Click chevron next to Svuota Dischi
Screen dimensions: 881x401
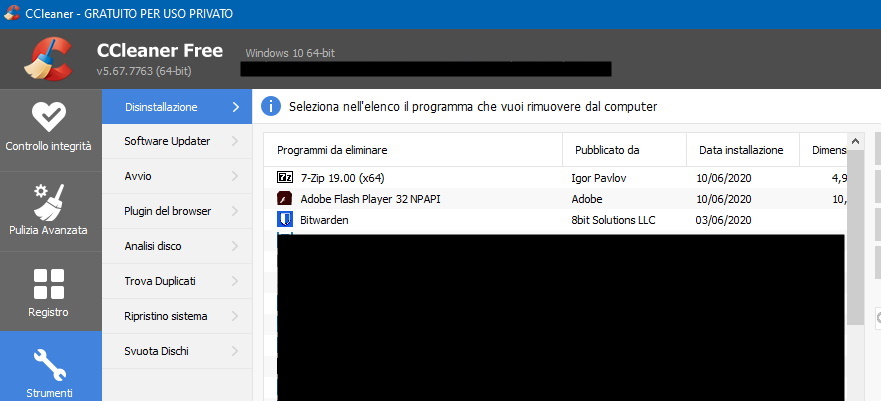pos(235,351)
